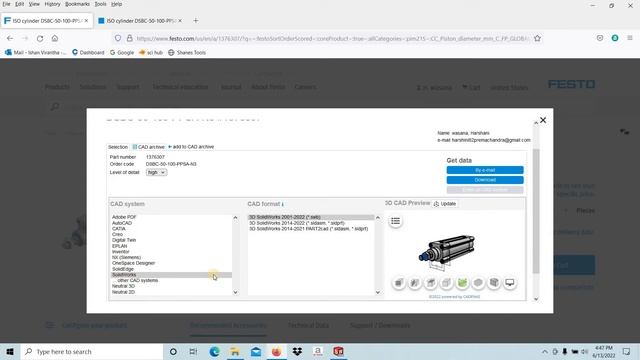
Task: Click the tracking protection shield icon
Action: click(x=118, y=38)
